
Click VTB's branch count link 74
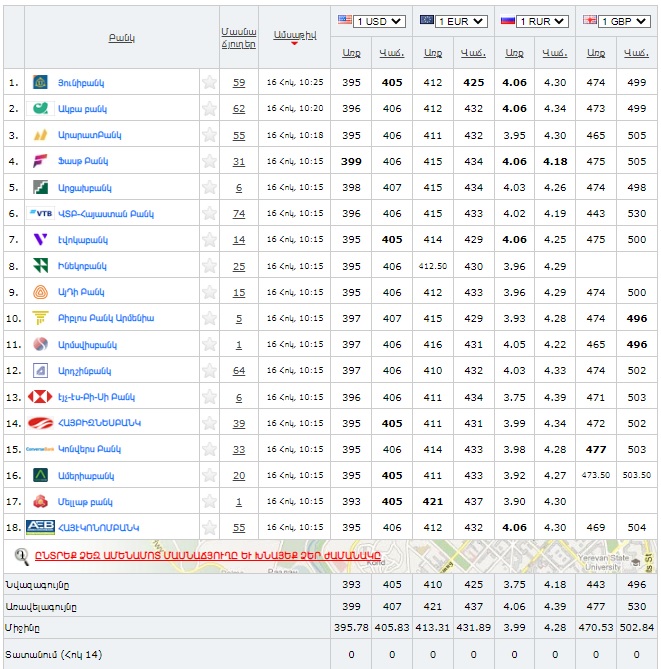(x=239, y=214)
